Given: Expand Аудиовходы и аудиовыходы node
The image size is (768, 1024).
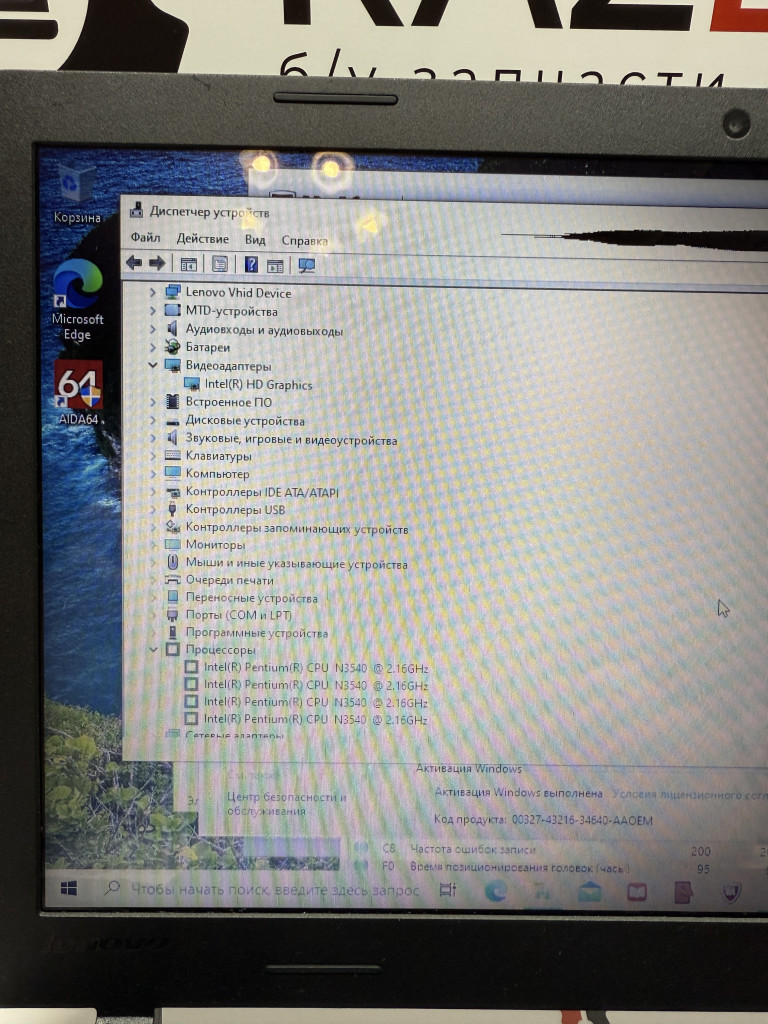Looking at the screenshot, I should click(153, 328).
